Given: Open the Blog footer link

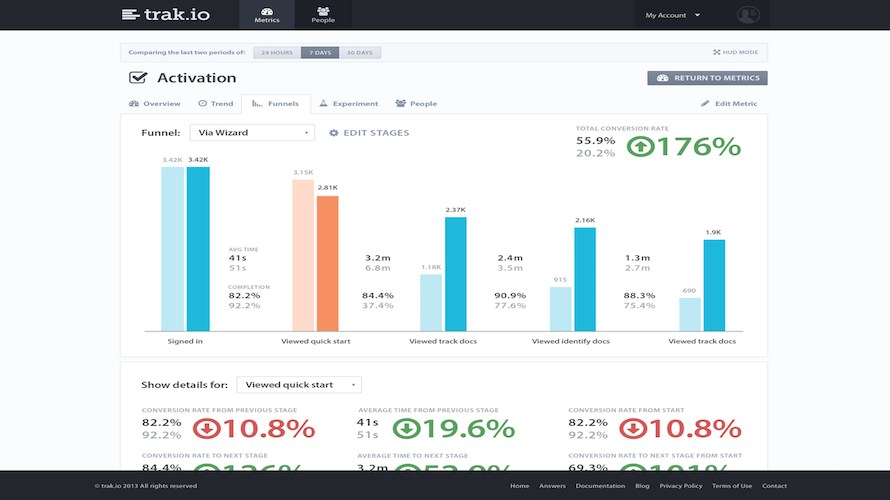Looking at the screenshot, I should coord(642,486).
